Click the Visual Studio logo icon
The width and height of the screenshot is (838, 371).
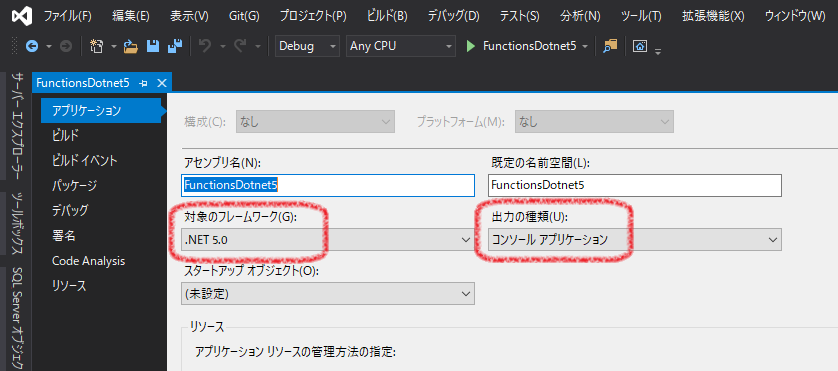21,16
